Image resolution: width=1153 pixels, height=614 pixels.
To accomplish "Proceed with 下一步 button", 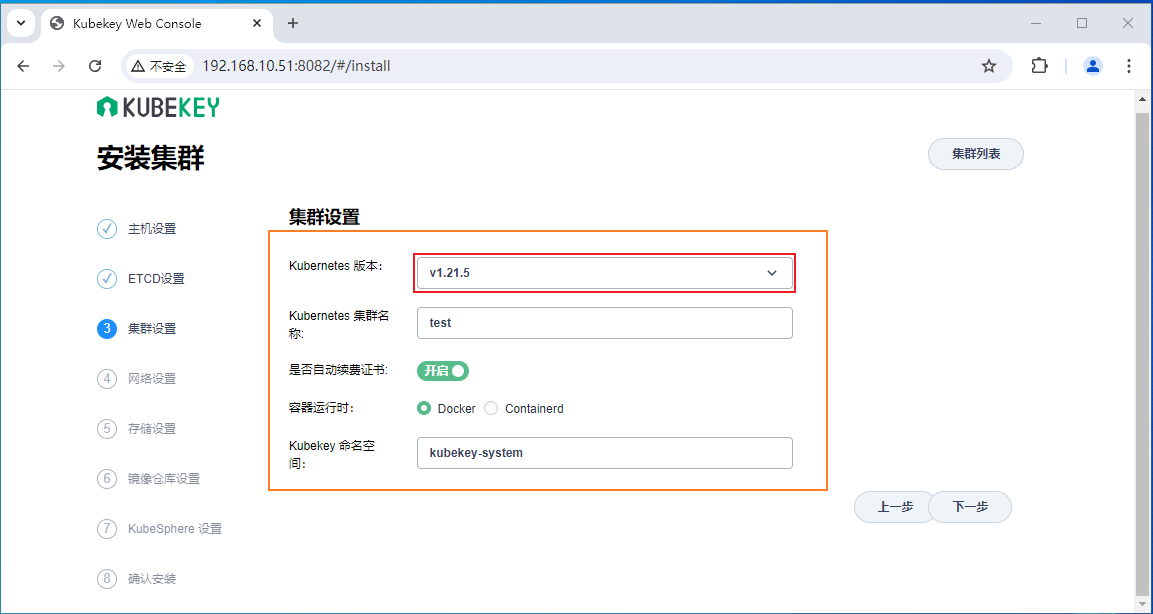I will [970, 507].
